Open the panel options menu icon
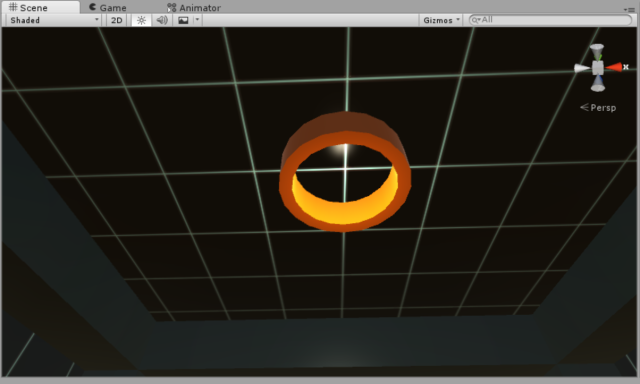640x384 pixels. coord(629,9)
